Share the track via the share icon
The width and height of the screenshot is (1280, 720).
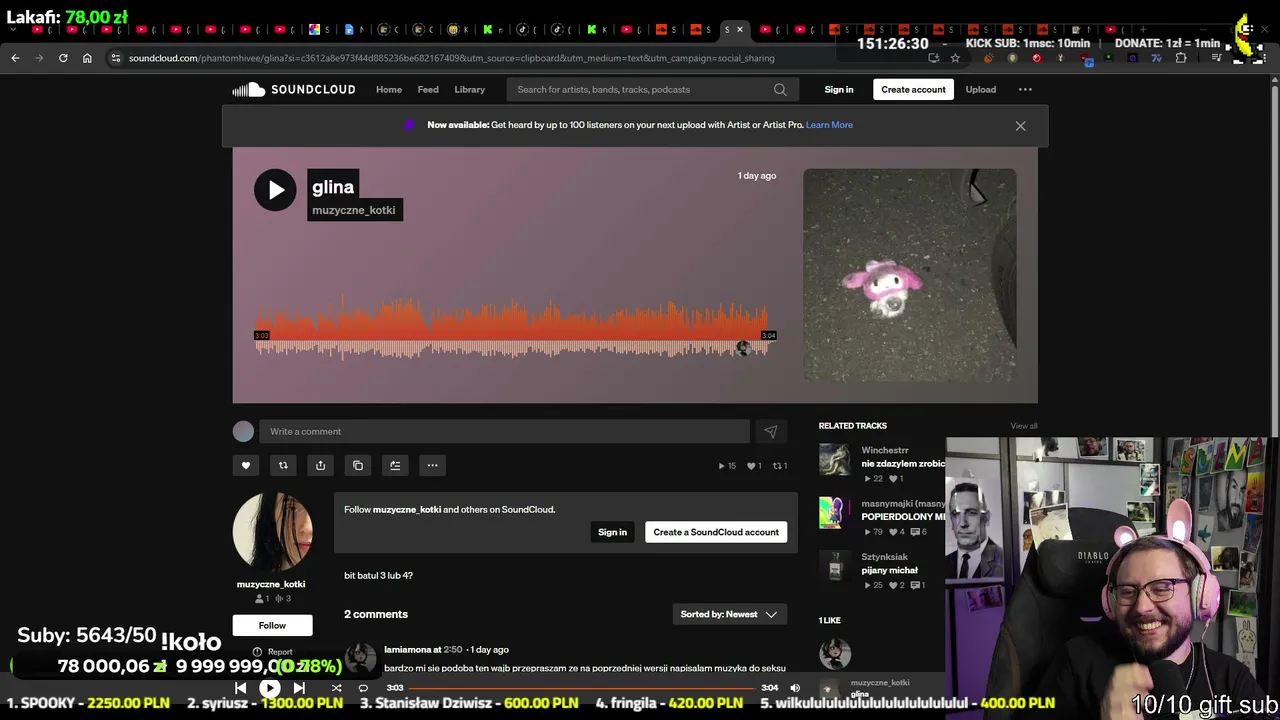click(x=320, y=465)
